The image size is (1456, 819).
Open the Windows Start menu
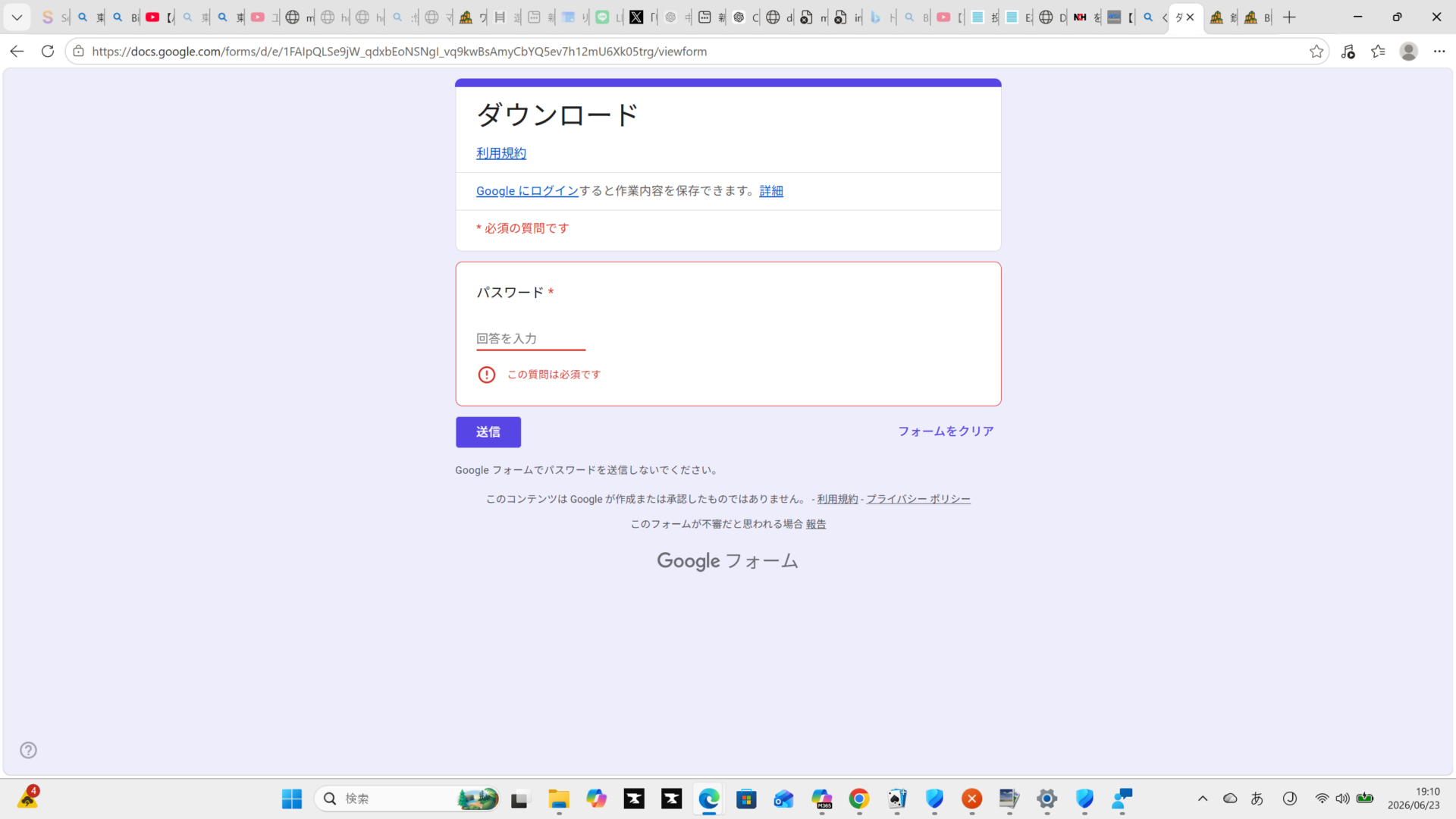(292, 799)
